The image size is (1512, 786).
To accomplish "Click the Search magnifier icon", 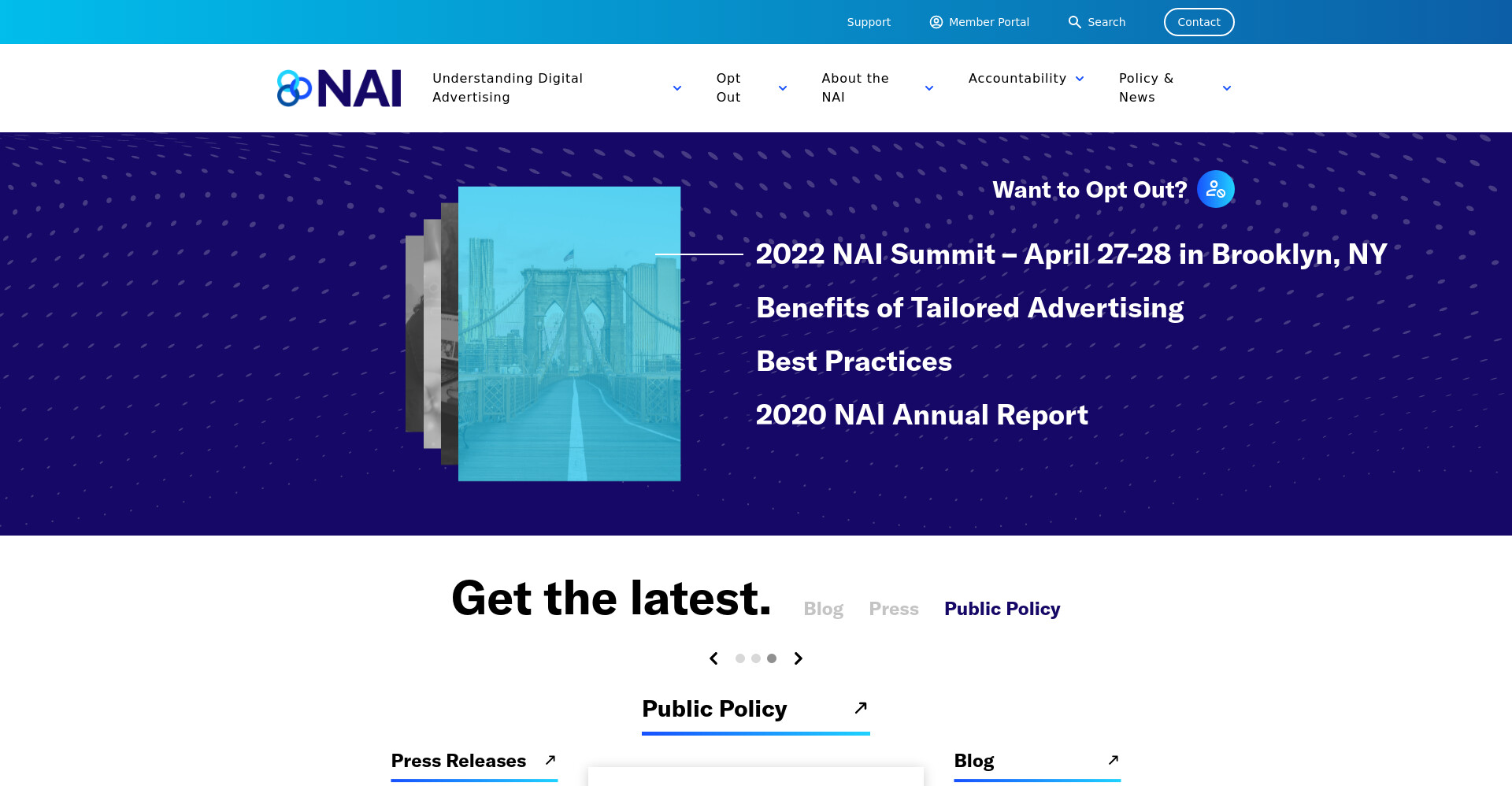I will pyautogui.click(x=1074, y=22).
